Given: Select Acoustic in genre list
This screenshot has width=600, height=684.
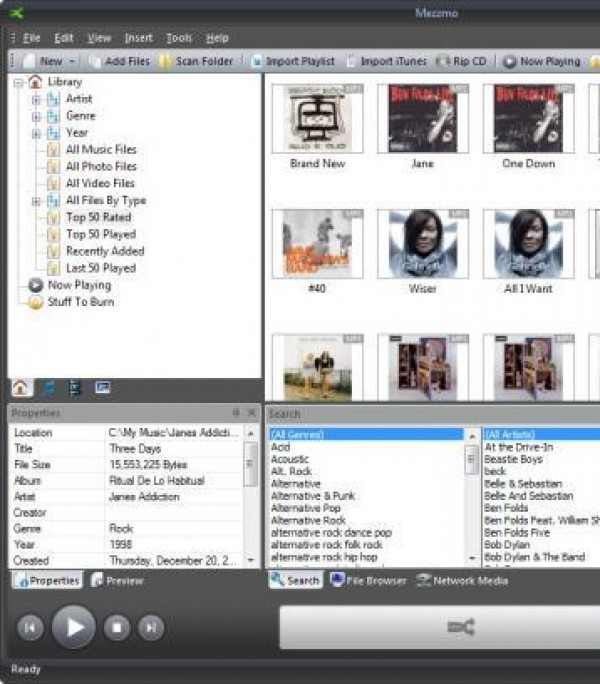Looking at the screenshot, I should click(x=290, y=459).
